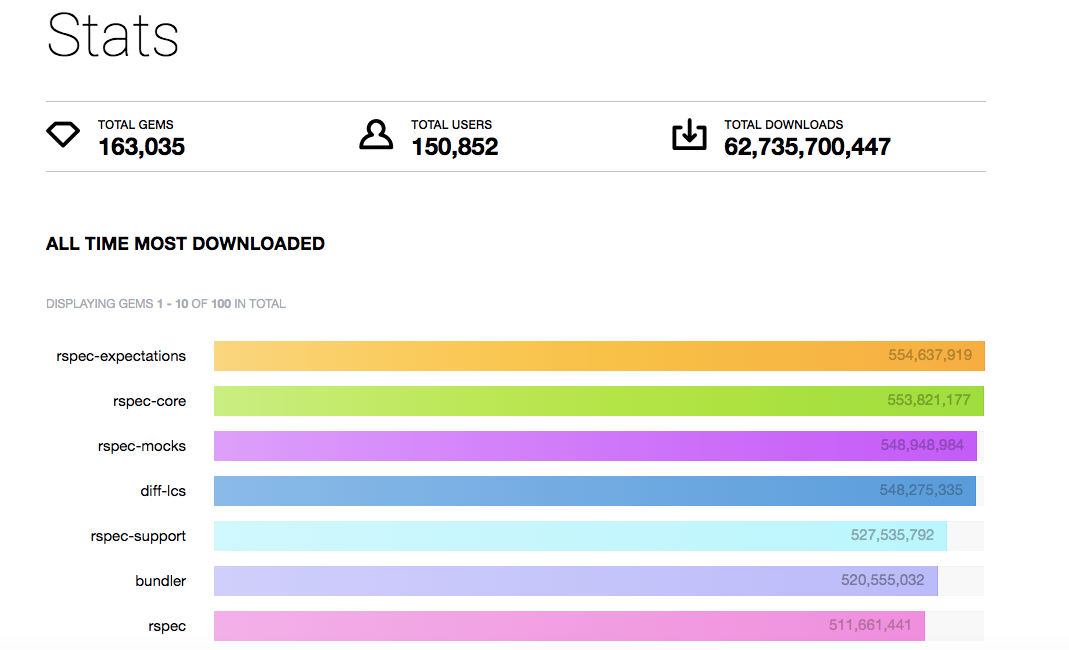
Task: Click the 553,821,177 download count
Action: pyautogui.click(x=929, y=400)
